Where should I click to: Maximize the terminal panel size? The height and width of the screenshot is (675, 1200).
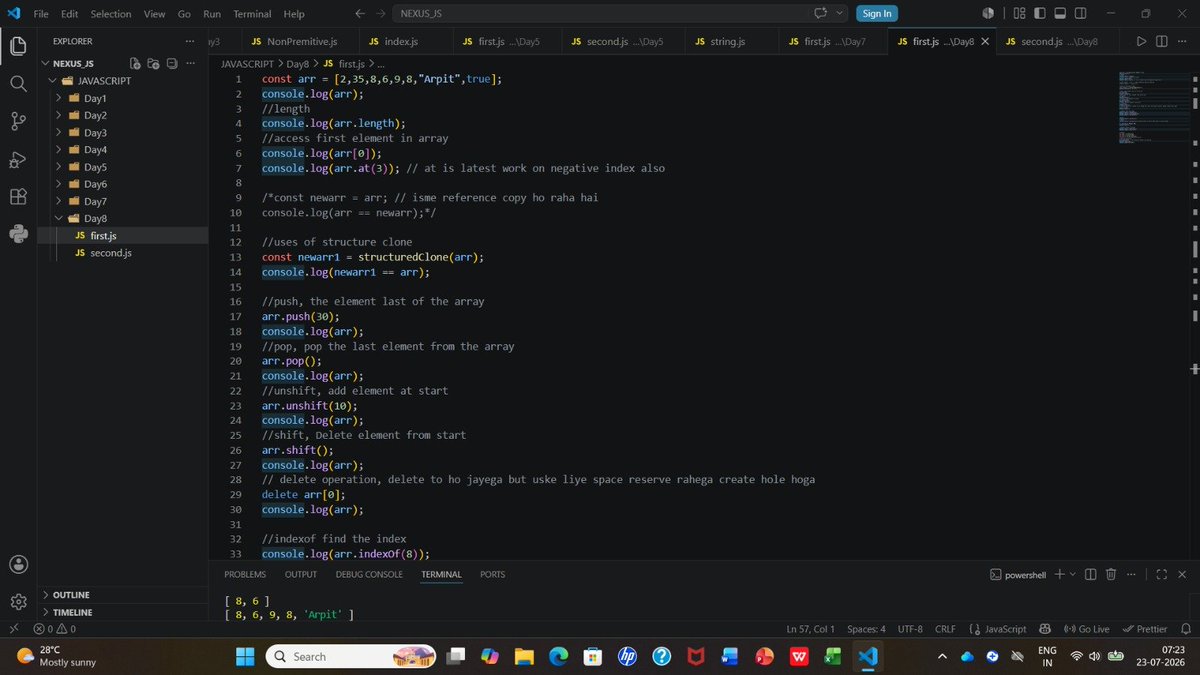[x=1161, y=574]
